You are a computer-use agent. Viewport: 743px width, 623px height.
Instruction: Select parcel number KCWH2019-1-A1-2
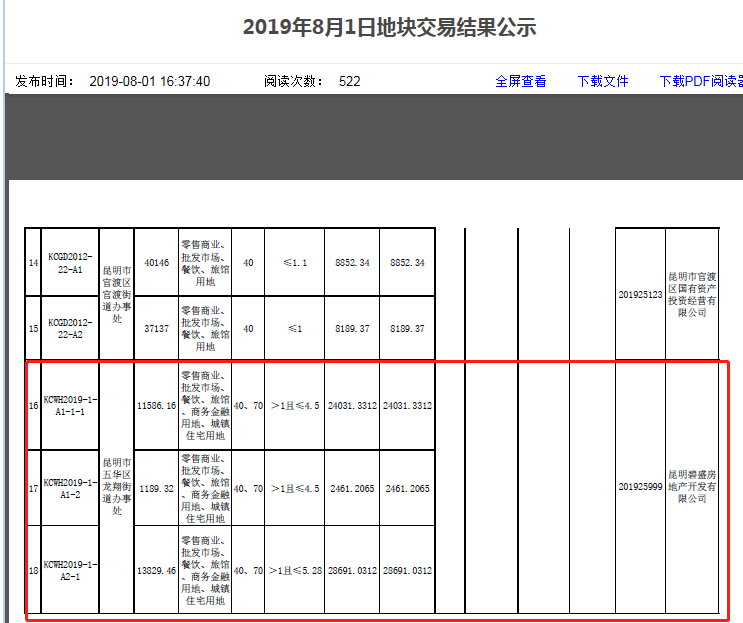70,488
